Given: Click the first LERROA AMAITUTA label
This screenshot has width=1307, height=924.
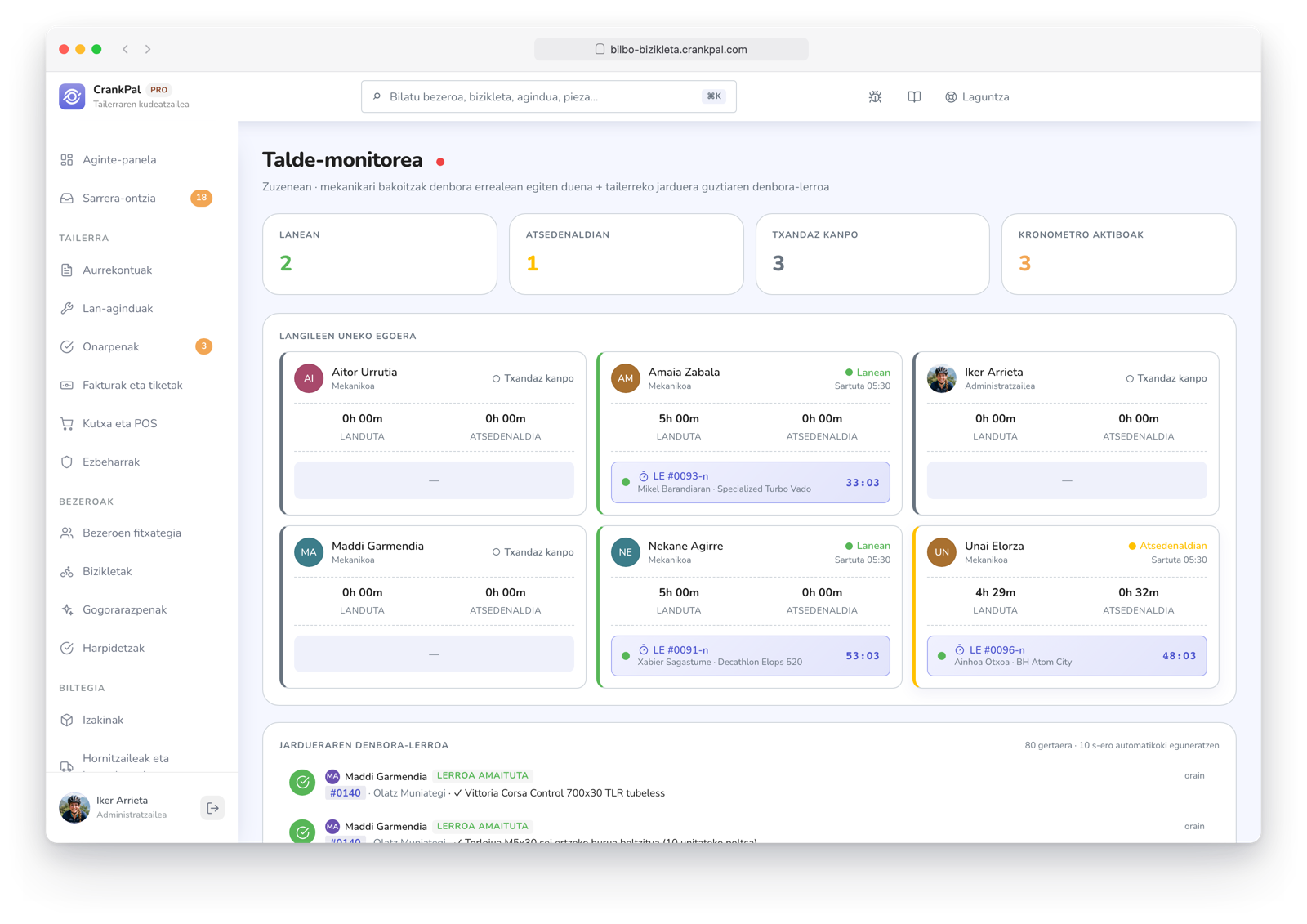Looking at the screenshot, I should (x=482, y=775).
